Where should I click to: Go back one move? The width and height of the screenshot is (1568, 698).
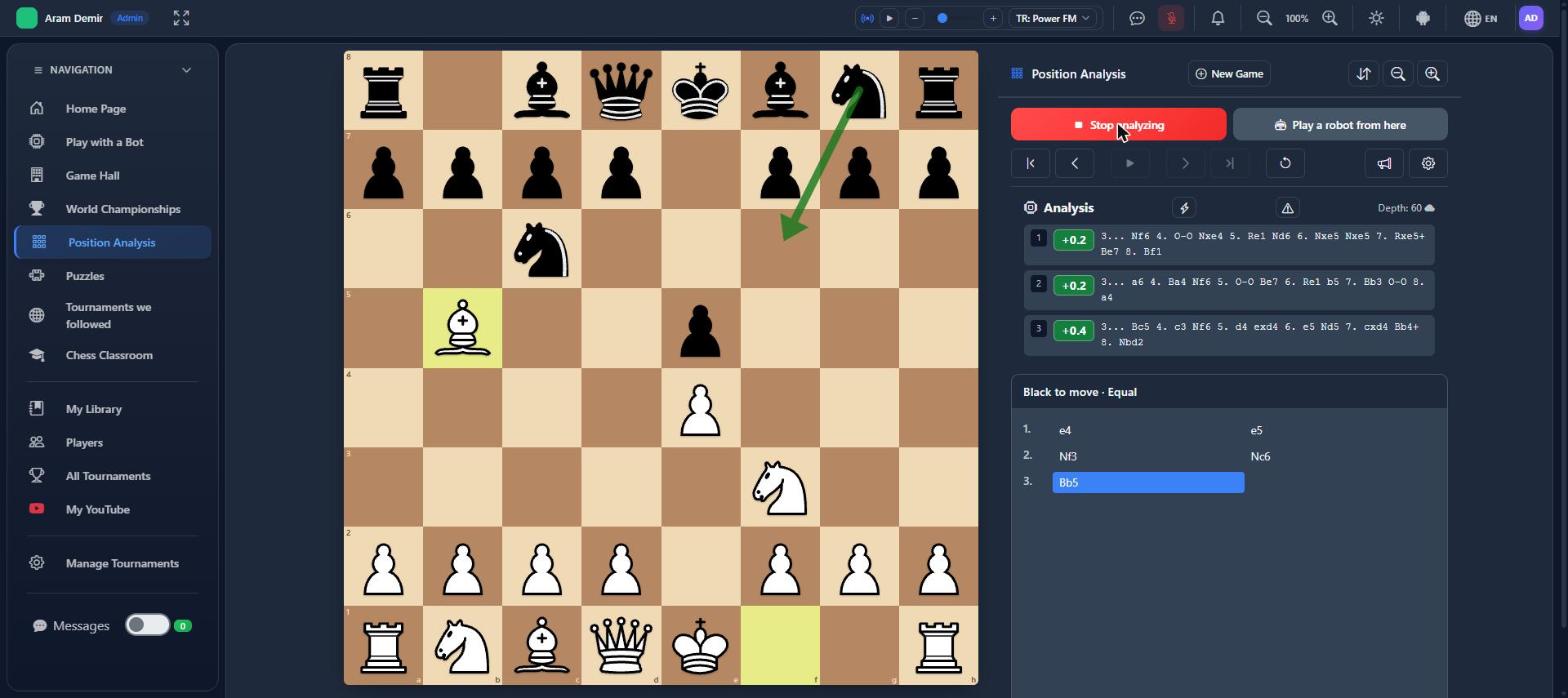click(1075, 163)
